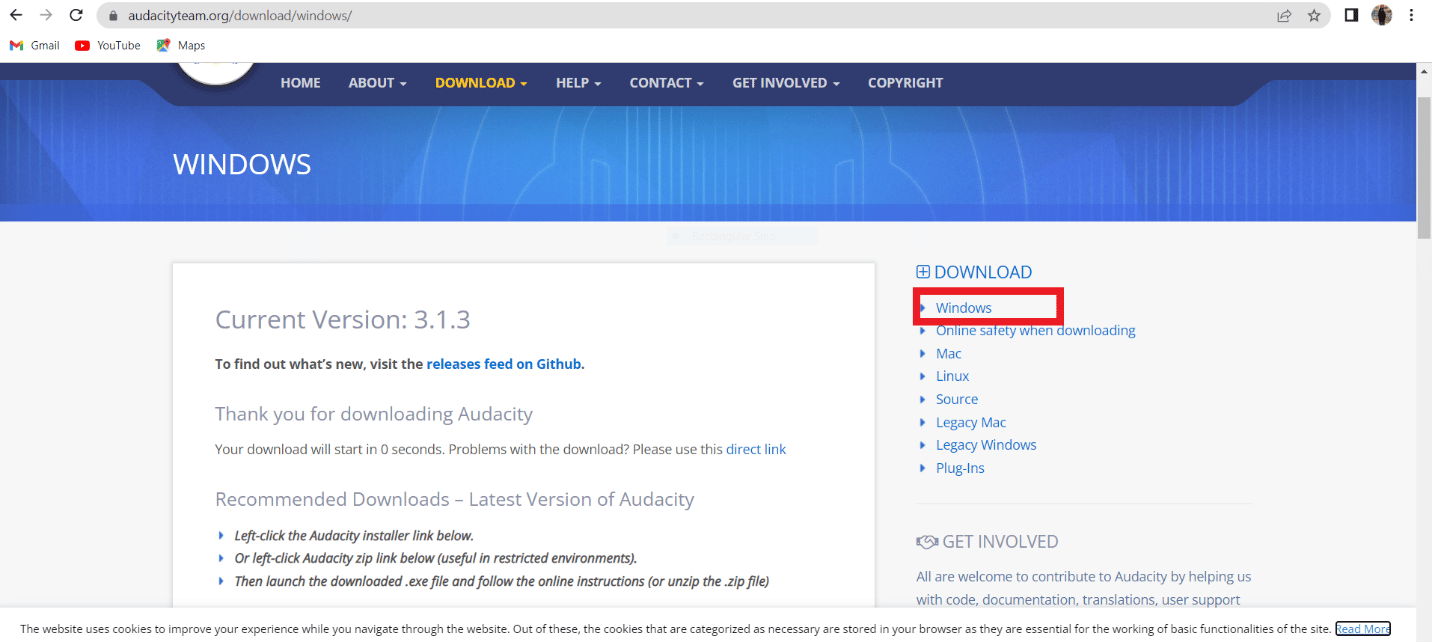Open the Chrome profile avatar
1432x642 pixels.
[1382, 15]
